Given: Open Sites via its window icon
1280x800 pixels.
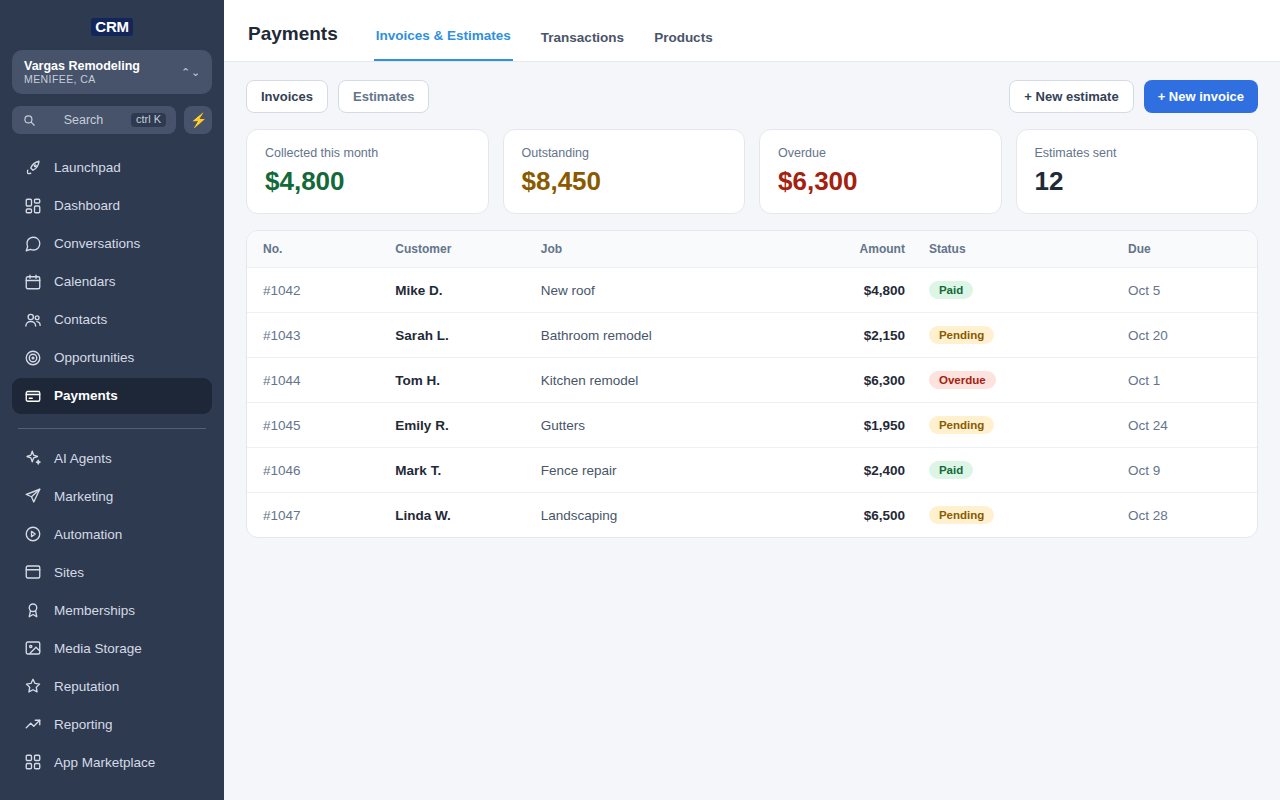Looking at the screenshot, I should point(33,573).
